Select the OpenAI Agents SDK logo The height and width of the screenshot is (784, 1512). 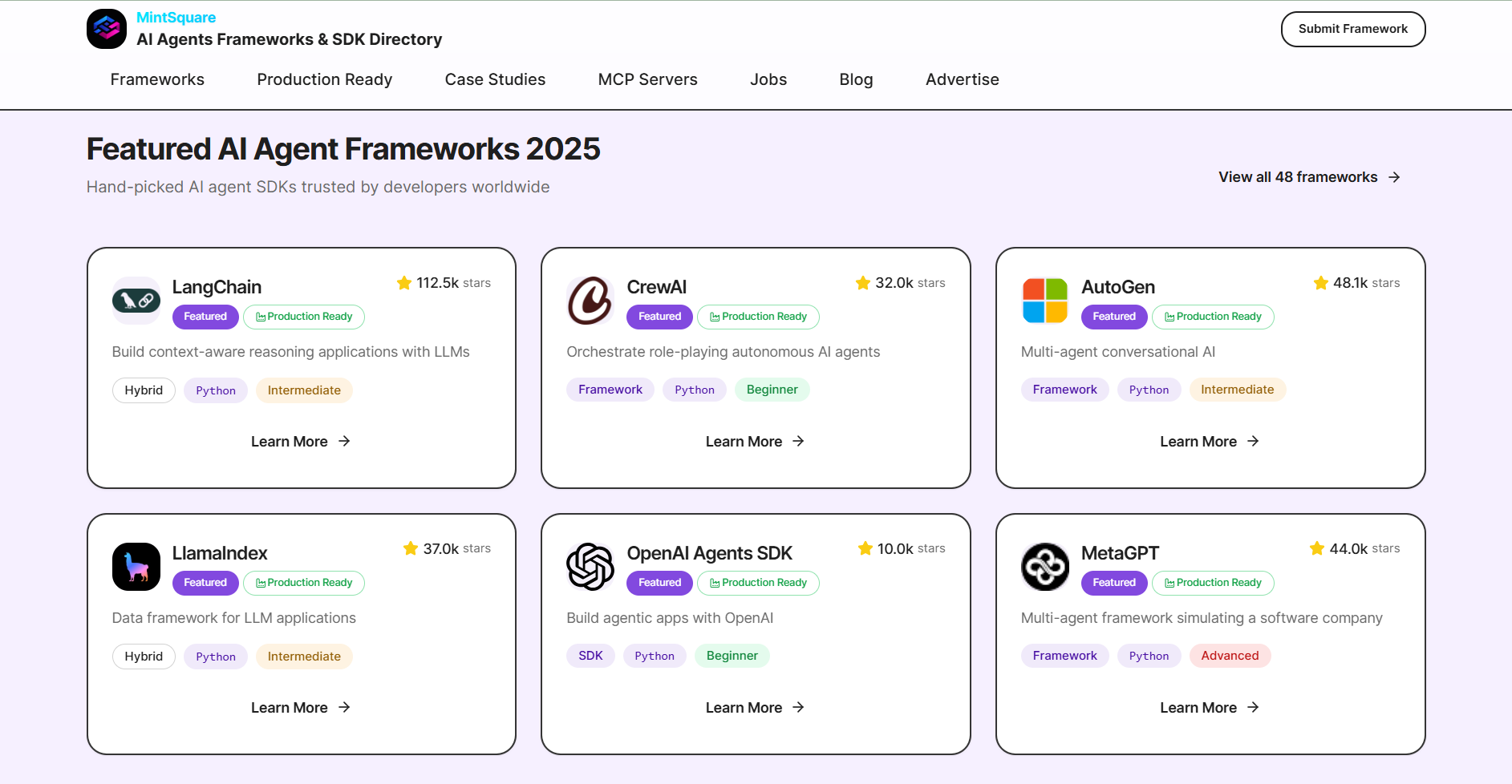590,567
